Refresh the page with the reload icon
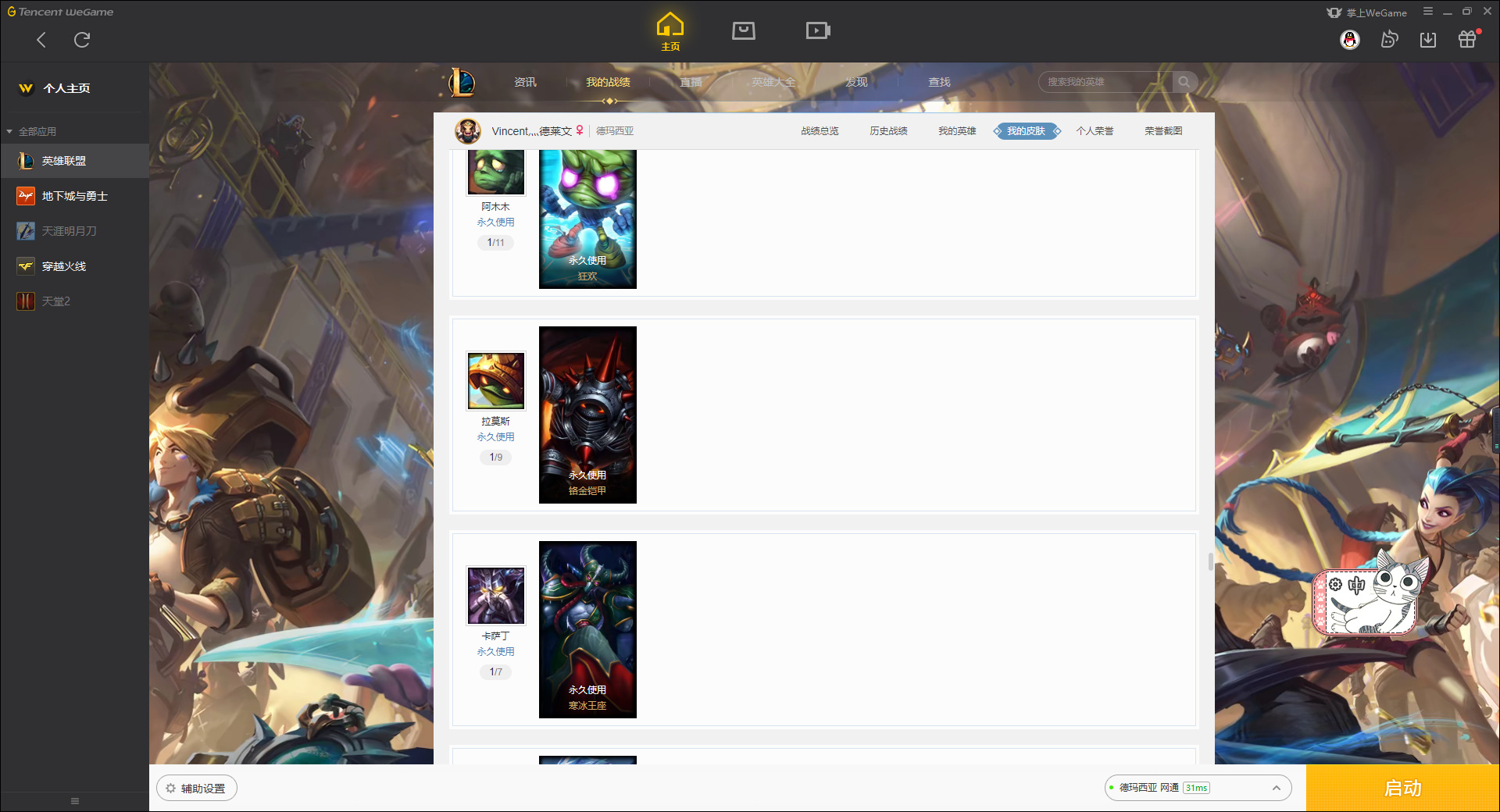Image resolution: width=1500 pixels, height=812 pixels. (82, 40)
